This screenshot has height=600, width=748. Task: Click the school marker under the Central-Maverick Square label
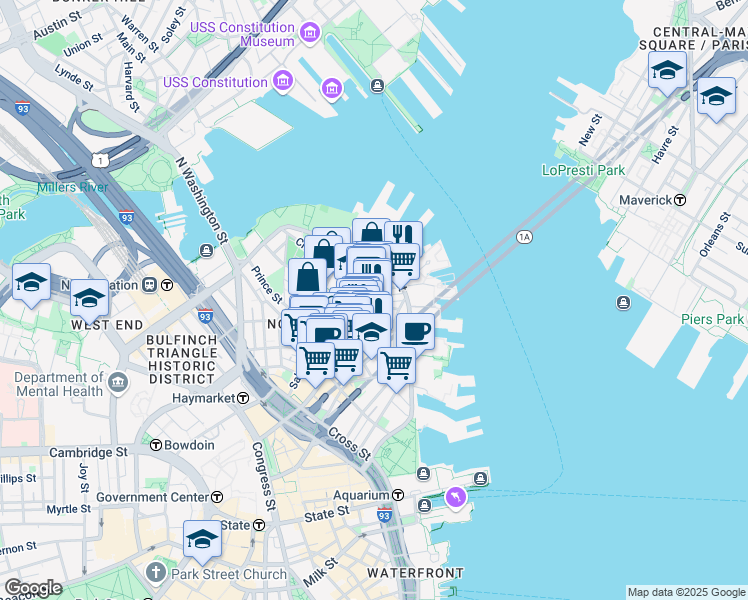[x=667, y=70]
